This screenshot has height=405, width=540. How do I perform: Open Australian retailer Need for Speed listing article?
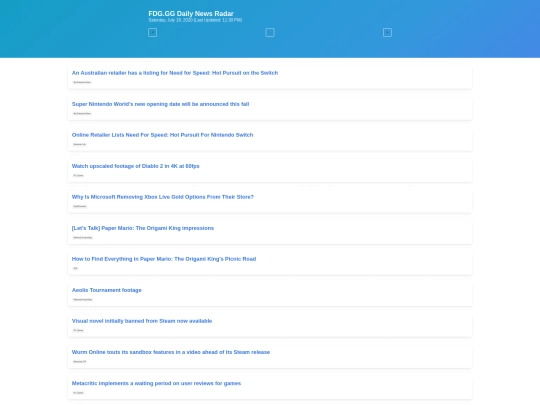[175, 73]
